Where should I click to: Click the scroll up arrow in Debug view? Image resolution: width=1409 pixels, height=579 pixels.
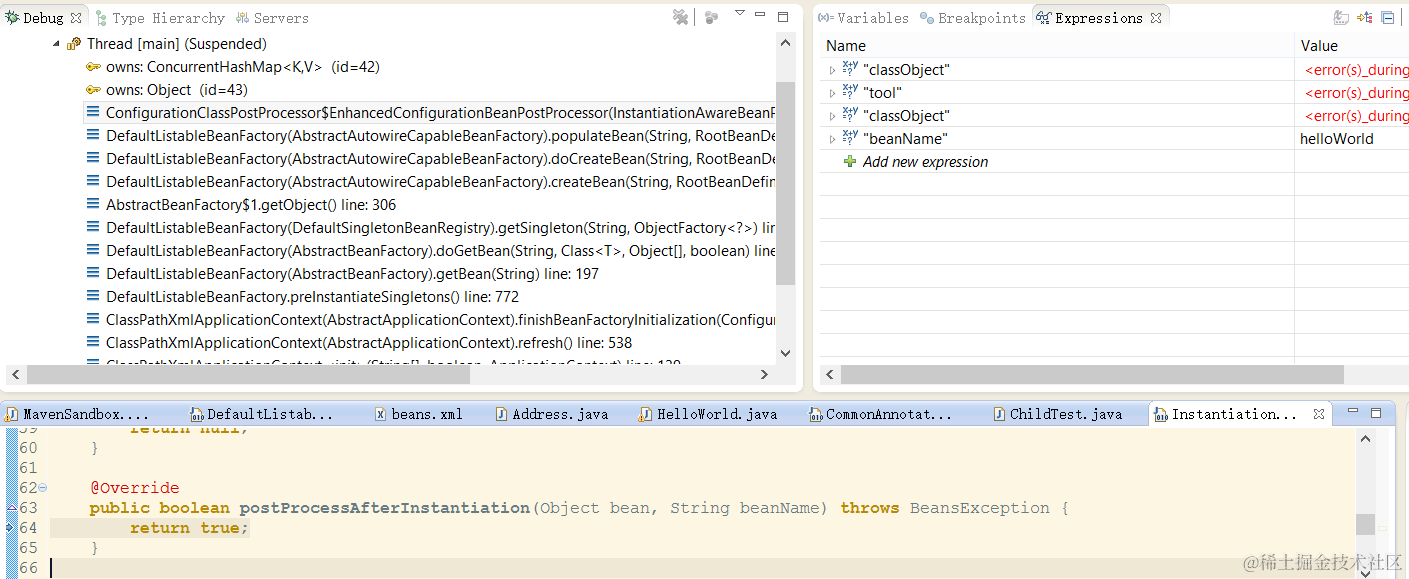(785, 42)
